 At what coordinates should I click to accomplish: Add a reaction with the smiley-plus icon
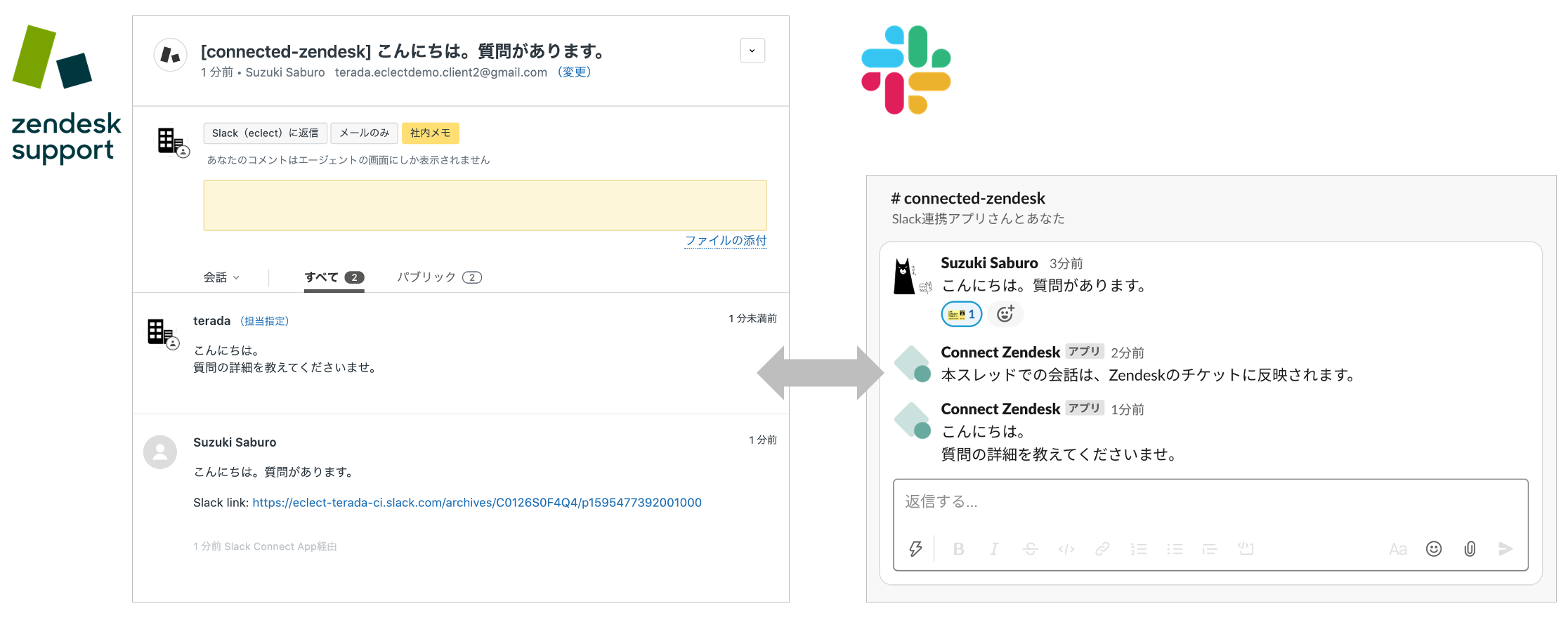(1005, 314)
